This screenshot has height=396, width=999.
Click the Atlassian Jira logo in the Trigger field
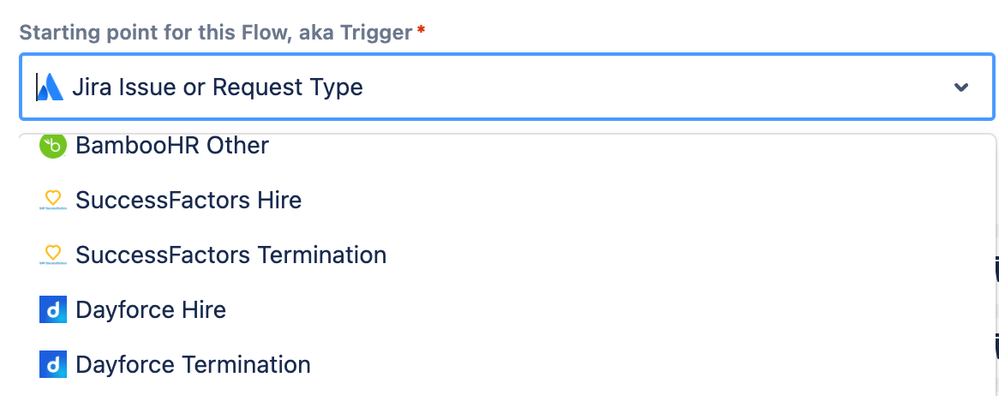[50, 87]
